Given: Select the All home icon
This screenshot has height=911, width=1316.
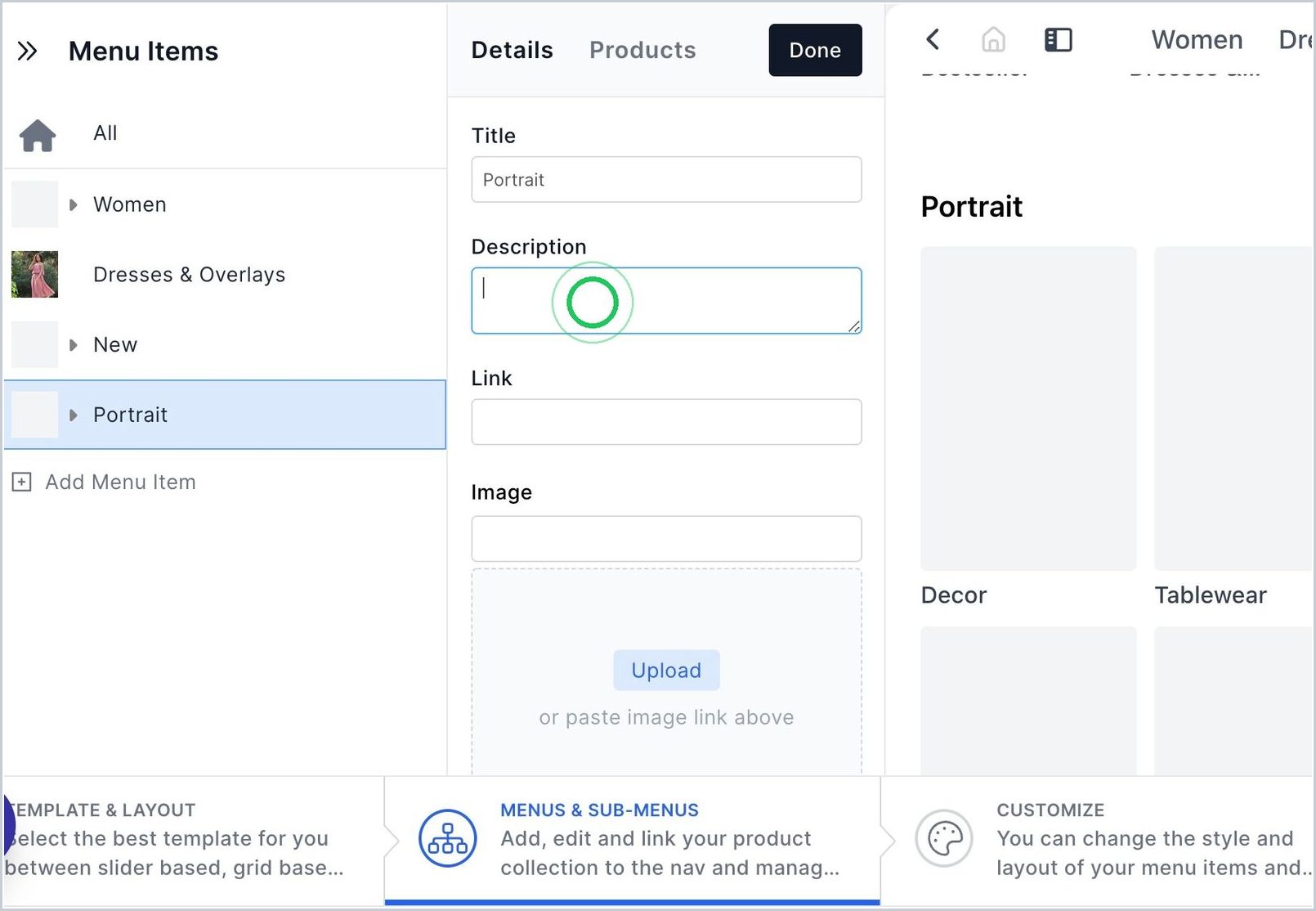Looking at the screenshot, I should click(x=38, y=135).
